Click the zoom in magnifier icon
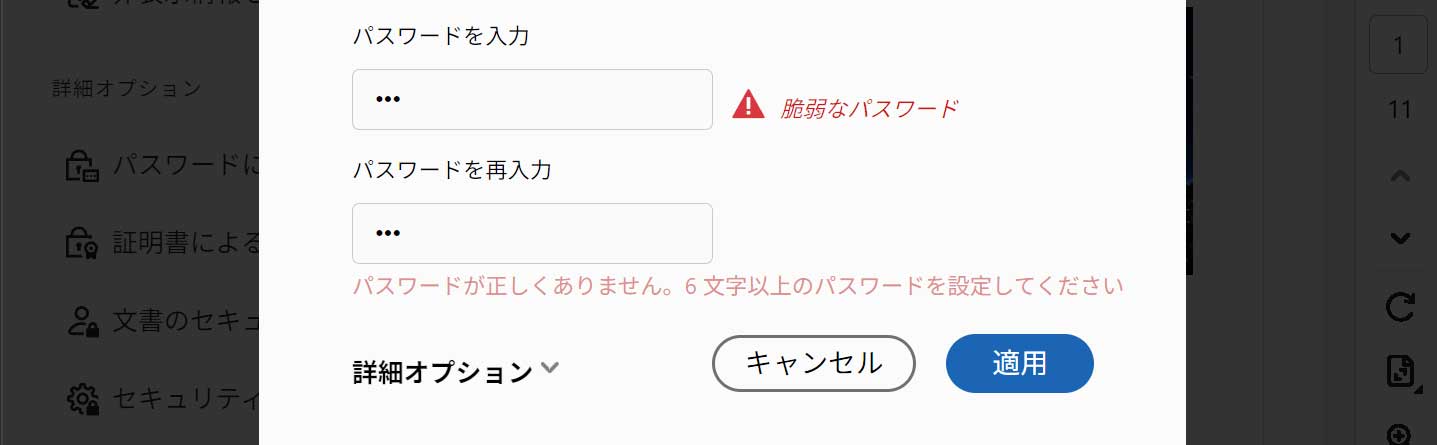The image size is (1437, 445). (1400, 435)
